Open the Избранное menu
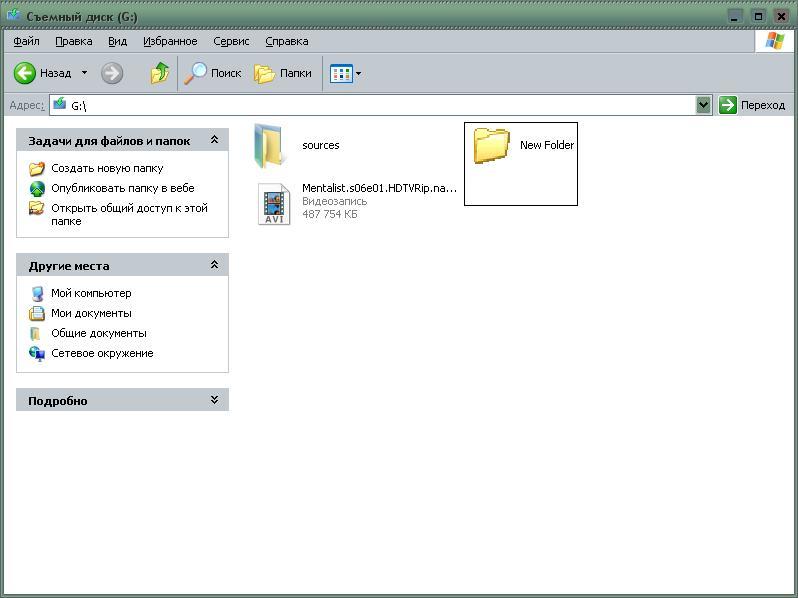 (170, 41)
